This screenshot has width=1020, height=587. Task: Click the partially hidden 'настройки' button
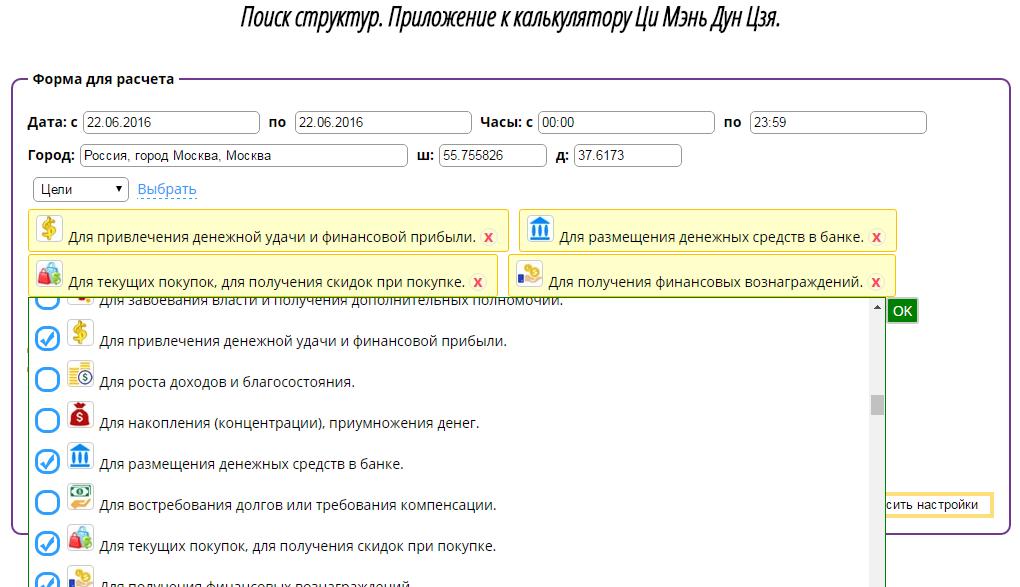coord(939,505)
